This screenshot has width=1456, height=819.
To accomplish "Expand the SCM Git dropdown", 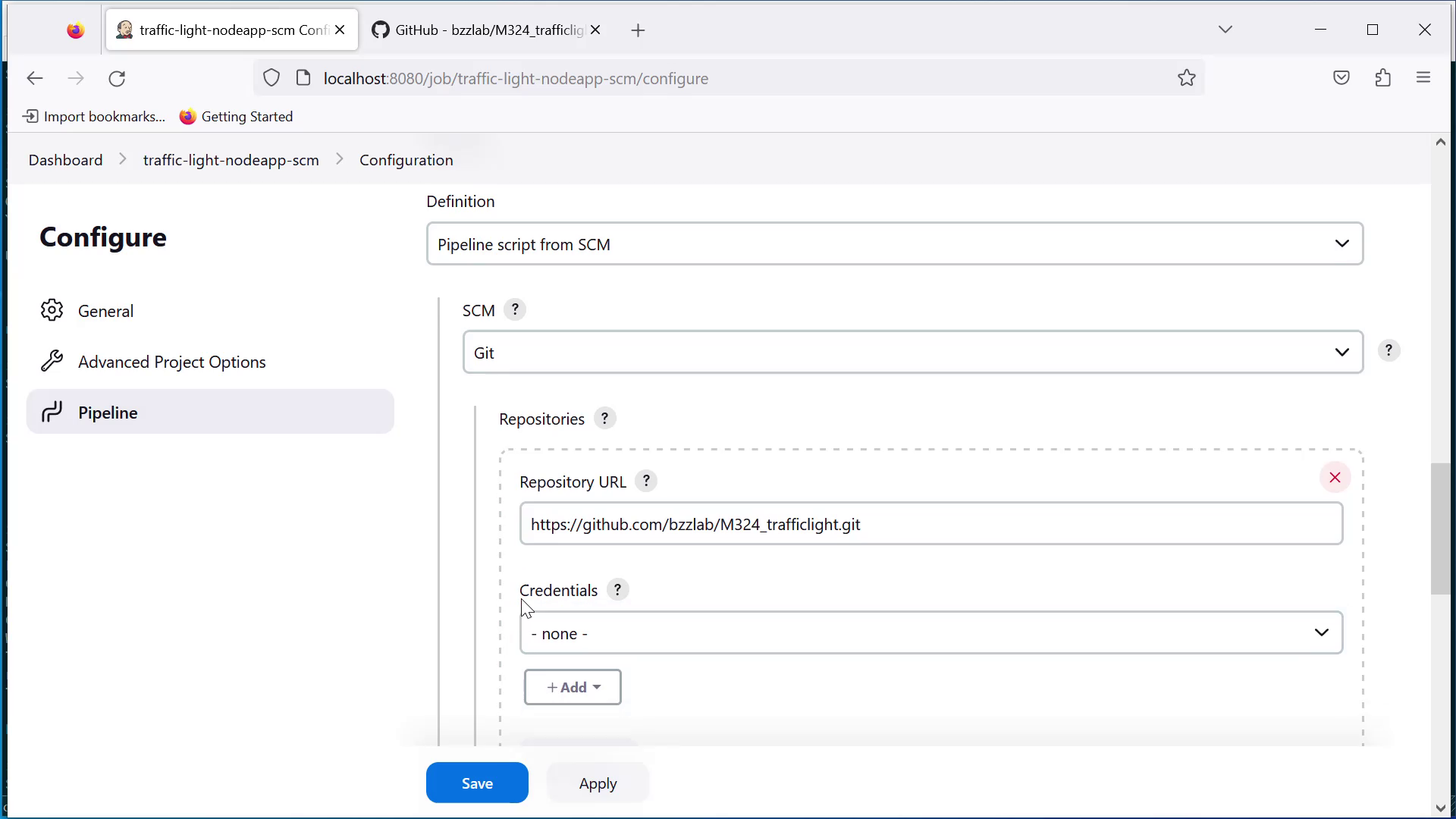I will [x=912, y=353].
